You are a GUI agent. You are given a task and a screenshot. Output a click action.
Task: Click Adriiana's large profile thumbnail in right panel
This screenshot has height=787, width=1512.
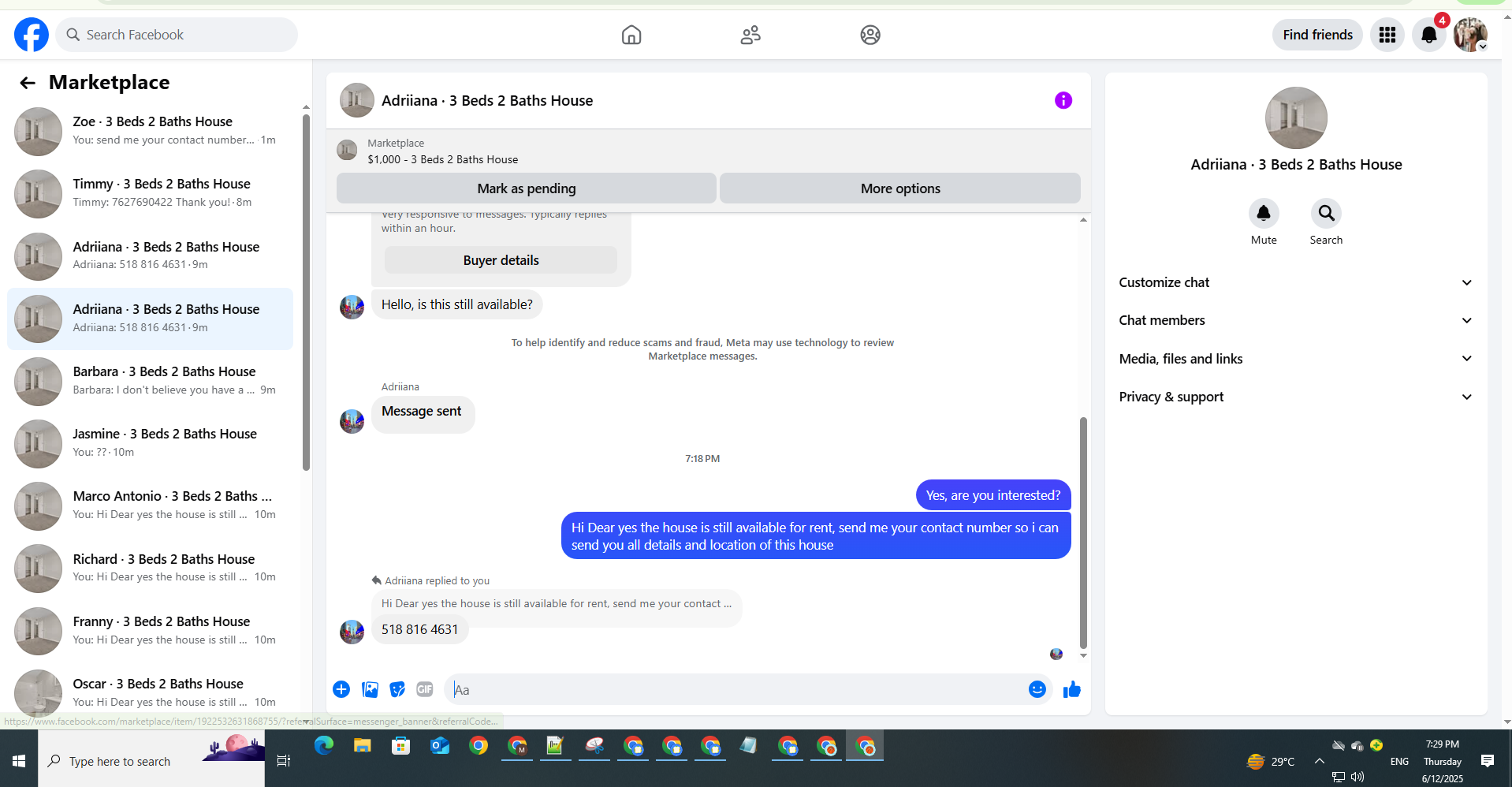[1296, 118]
